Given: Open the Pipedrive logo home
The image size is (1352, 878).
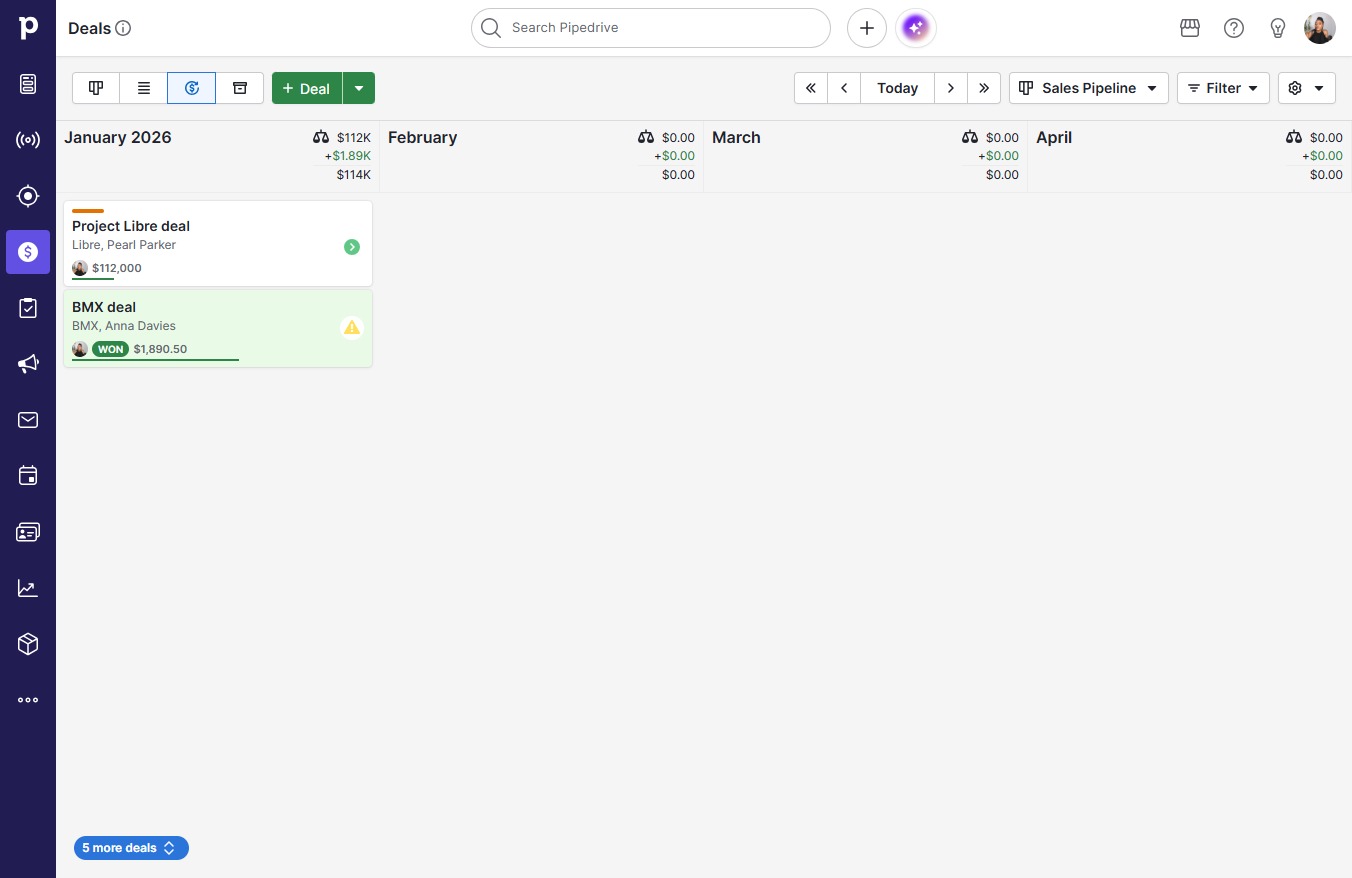Looking at the screenshot, I should point(28,28).
